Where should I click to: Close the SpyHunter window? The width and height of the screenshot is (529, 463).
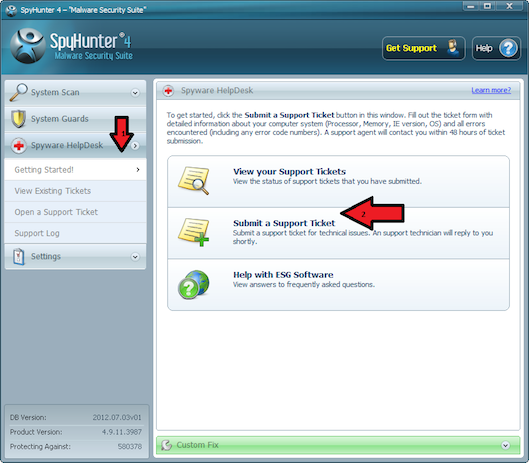(x=510, y=6)
